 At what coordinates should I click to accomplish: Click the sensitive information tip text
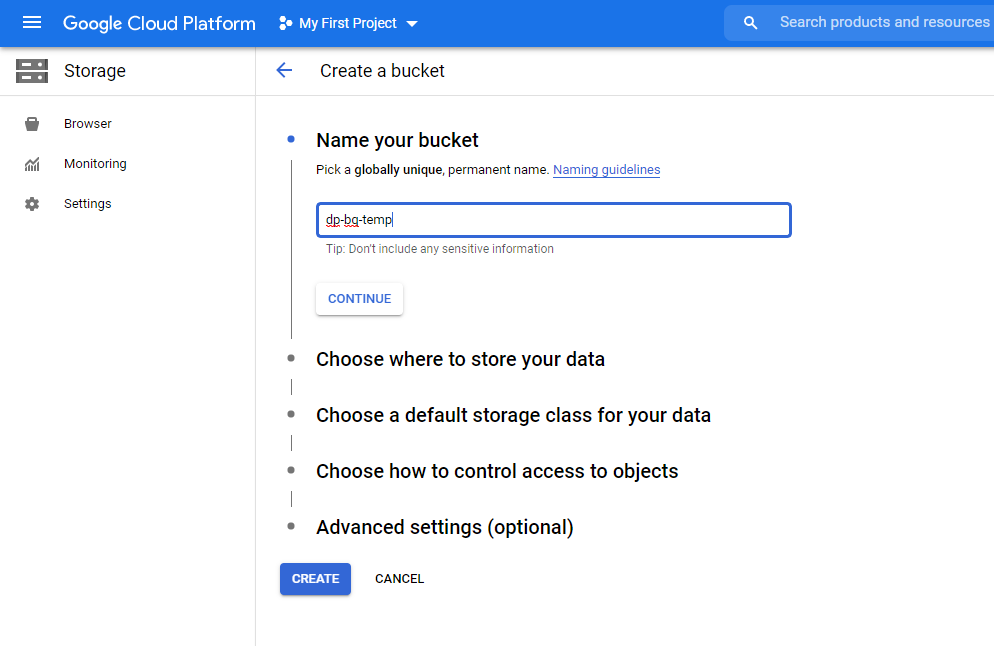pyautogui.click(x=440, y=249)
